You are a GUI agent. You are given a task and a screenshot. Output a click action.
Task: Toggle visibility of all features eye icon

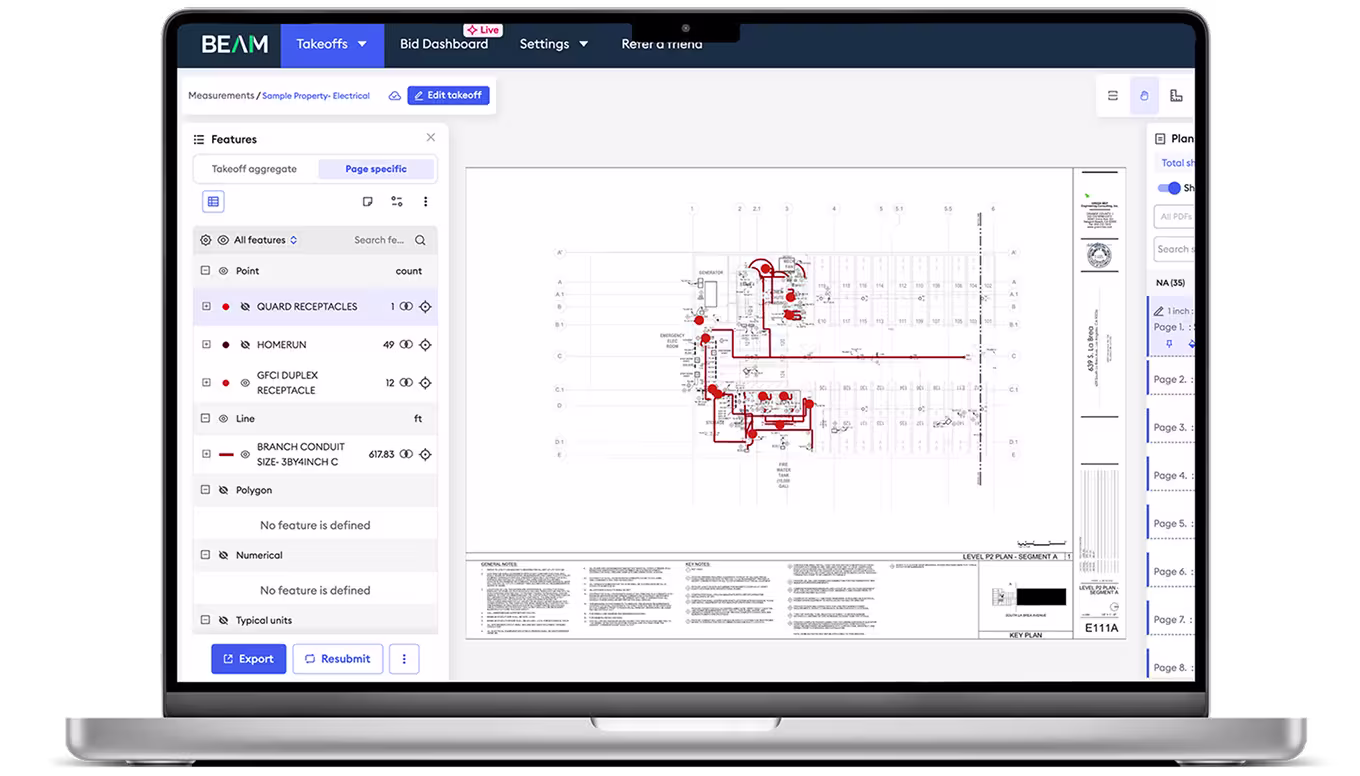pyautogui.click(x=223, y=240)
